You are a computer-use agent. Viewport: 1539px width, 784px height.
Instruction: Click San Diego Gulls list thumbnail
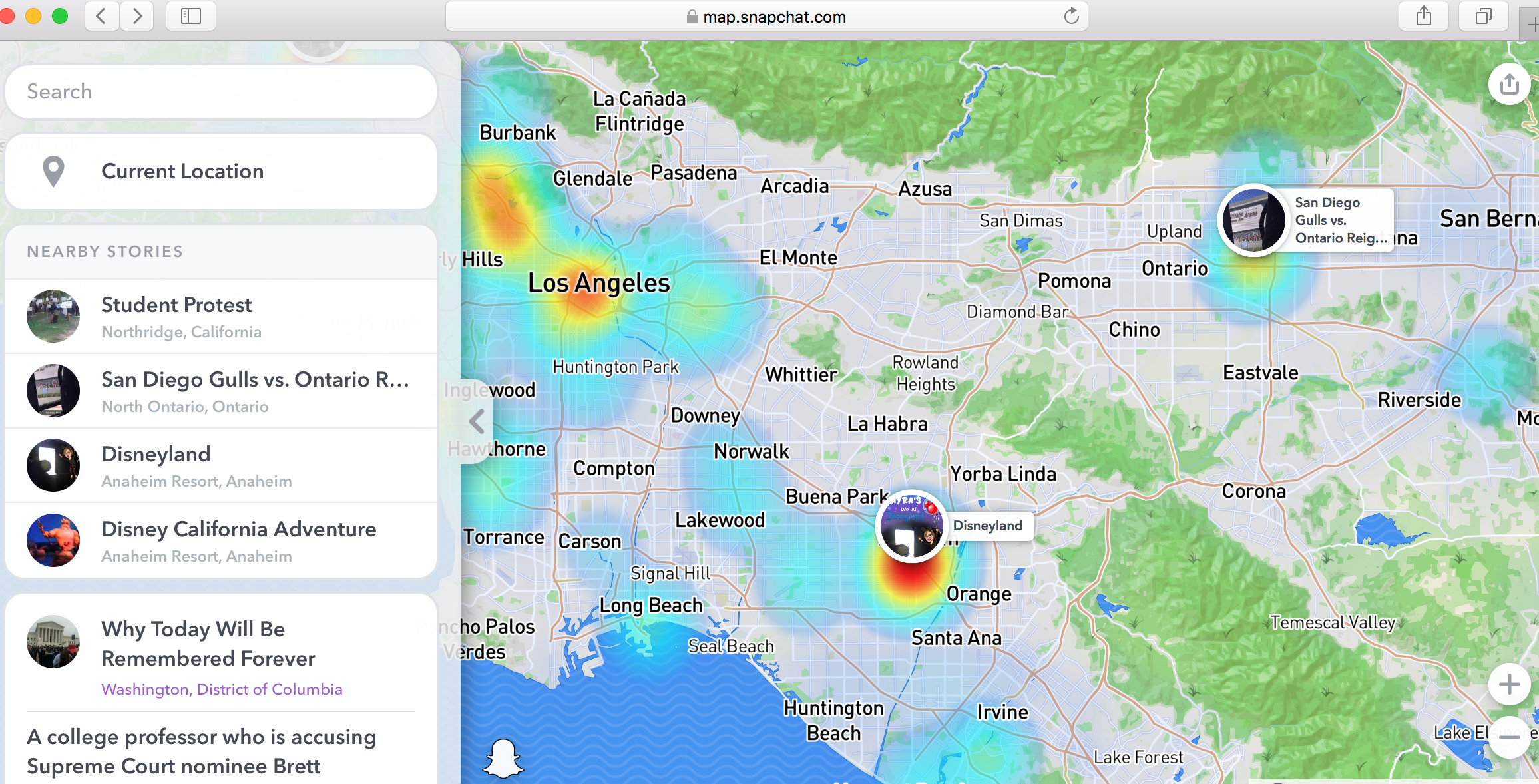53,391
